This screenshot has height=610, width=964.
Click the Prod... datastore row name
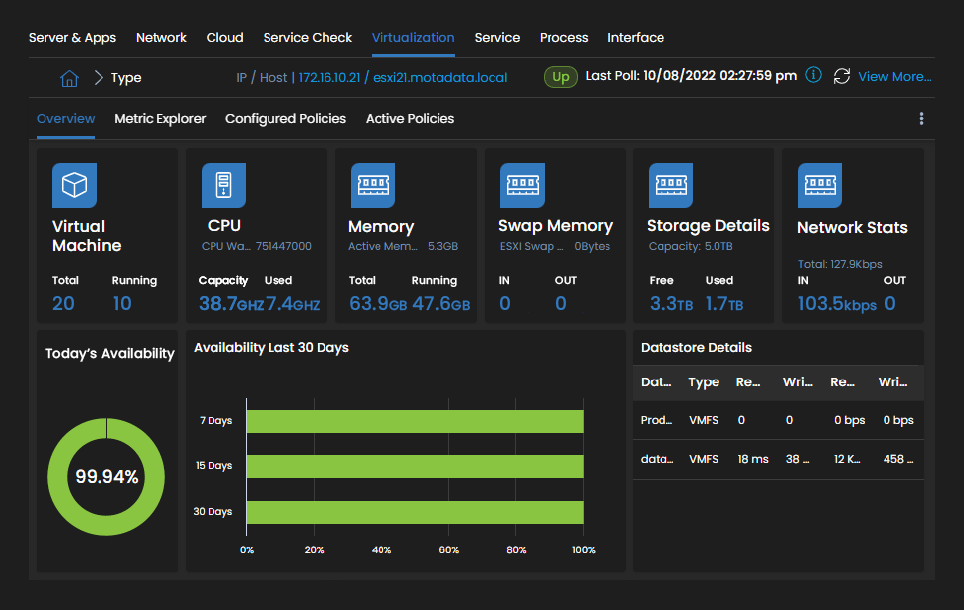tap(657, 420)
